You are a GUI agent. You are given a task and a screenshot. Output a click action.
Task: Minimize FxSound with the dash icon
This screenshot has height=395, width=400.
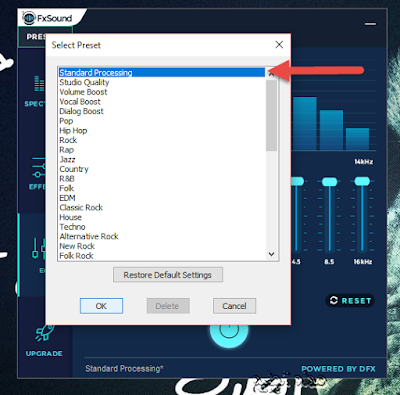pos(370,24)
